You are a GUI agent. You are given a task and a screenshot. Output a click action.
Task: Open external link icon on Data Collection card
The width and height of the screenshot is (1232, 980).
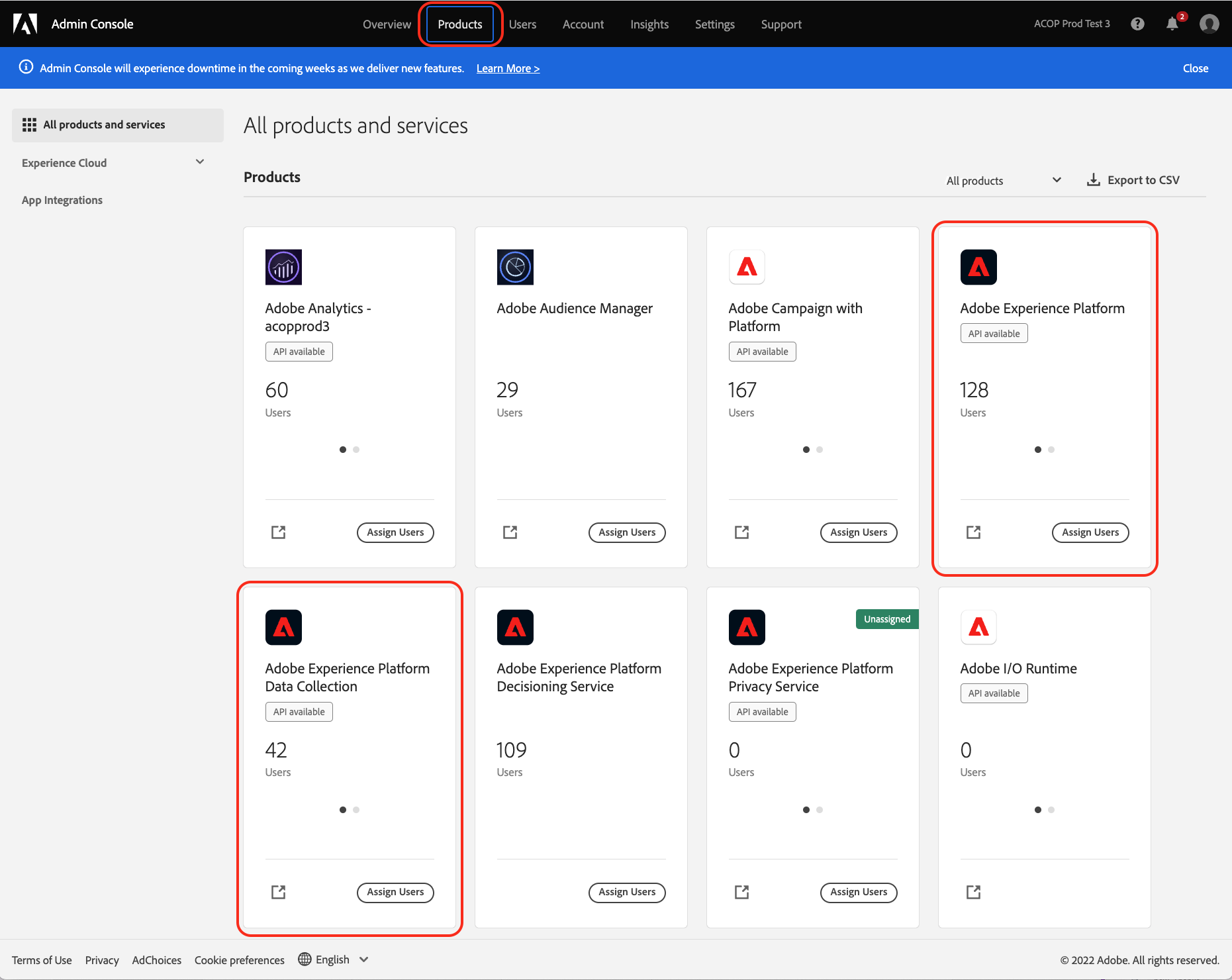click(x=279, y=893)
